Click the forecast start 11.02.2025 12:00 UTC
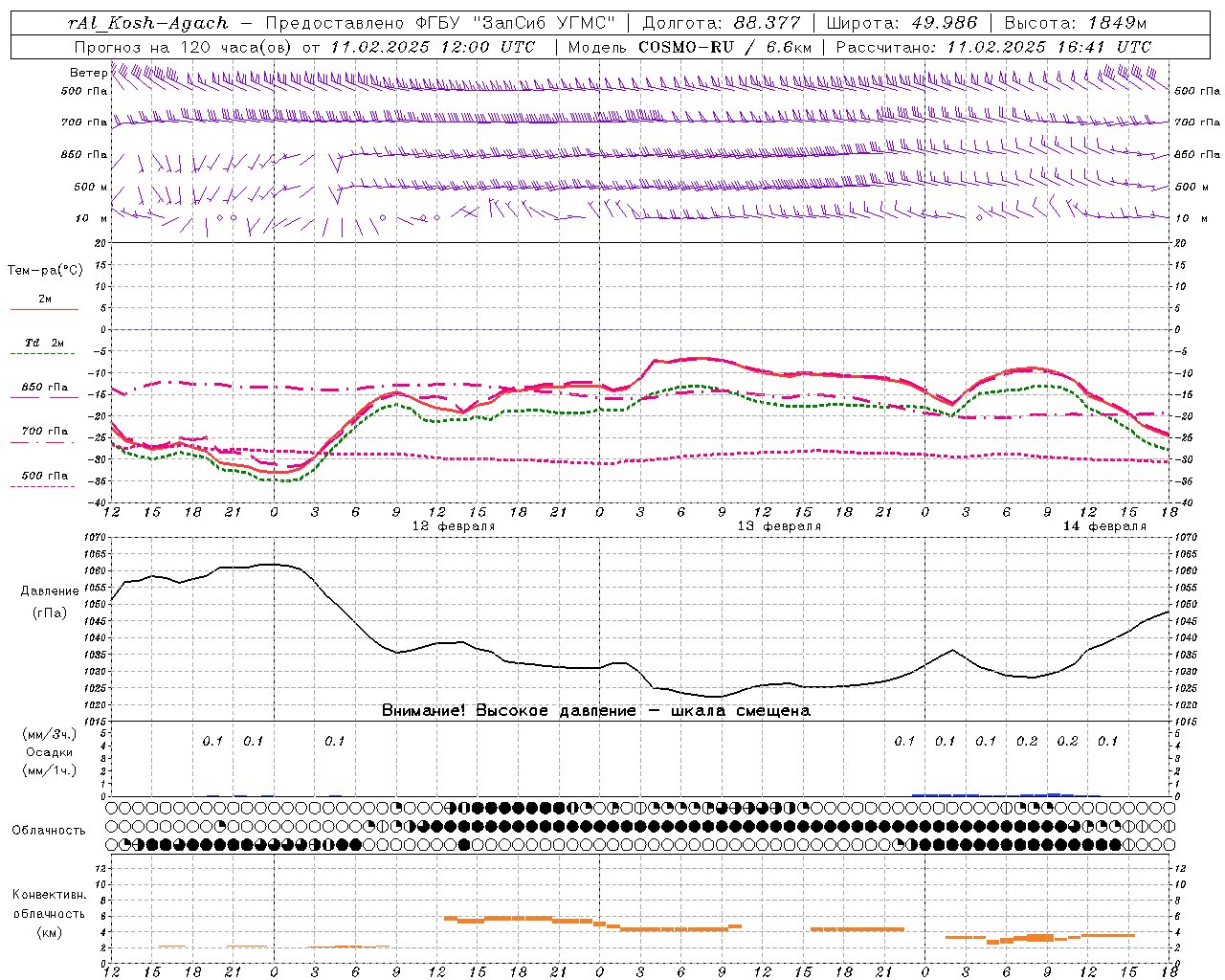The height and width of the screenshot is (980, 1225). pos(433,47)
